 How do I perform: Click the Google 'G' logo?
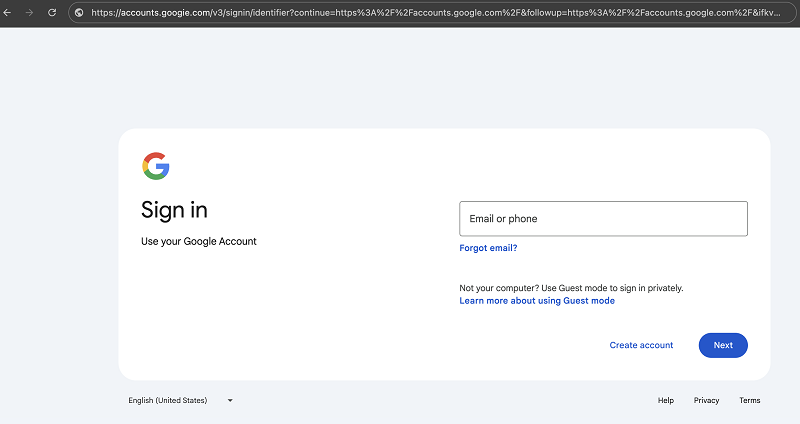(x=155, y=166)
